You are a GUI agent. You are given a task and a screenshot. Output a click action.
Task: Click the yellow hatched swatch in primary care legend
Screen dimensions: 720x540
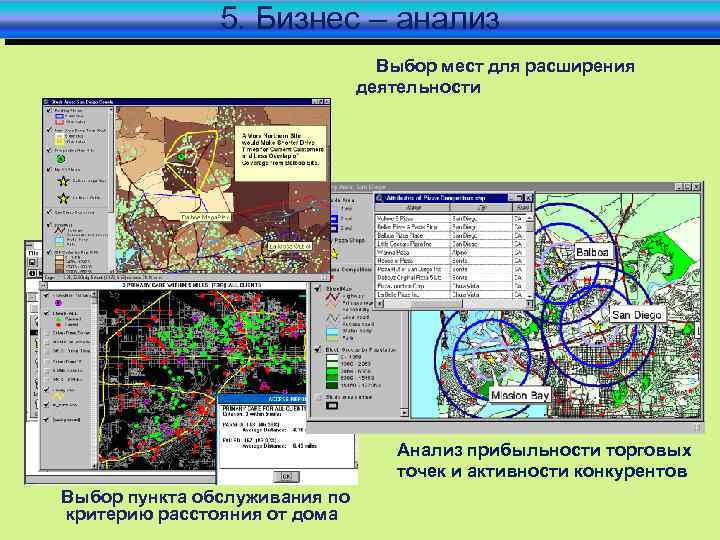point(58,396)
